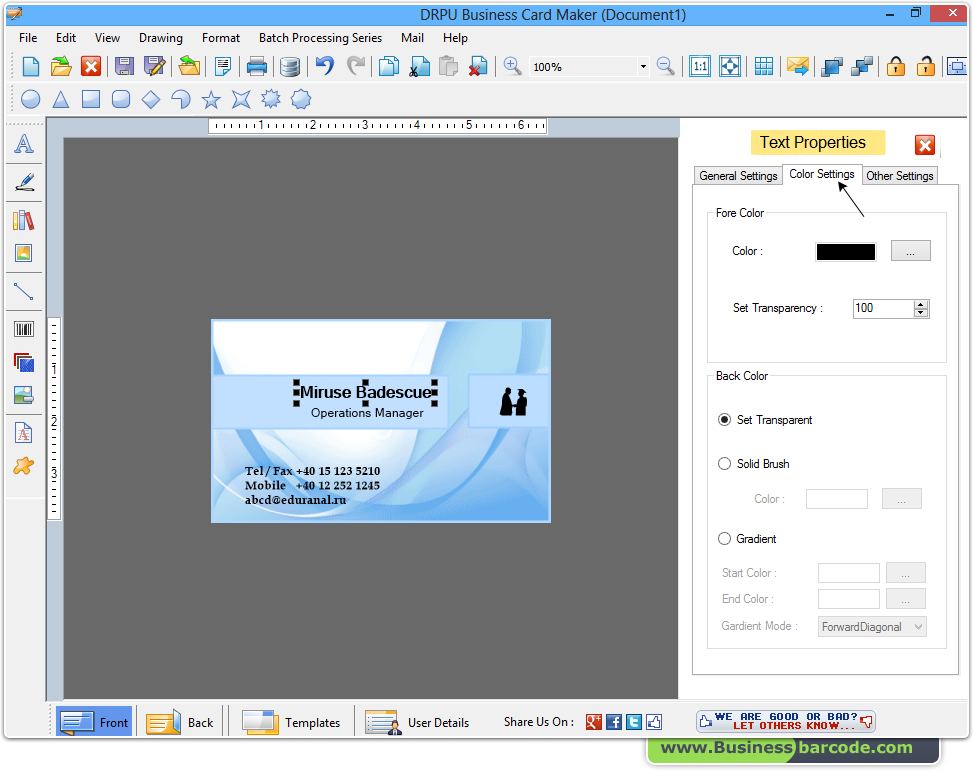Screen dimensions: 973x771
Task: Enable Set Transparent for Back Color
Action: (724, 419)
